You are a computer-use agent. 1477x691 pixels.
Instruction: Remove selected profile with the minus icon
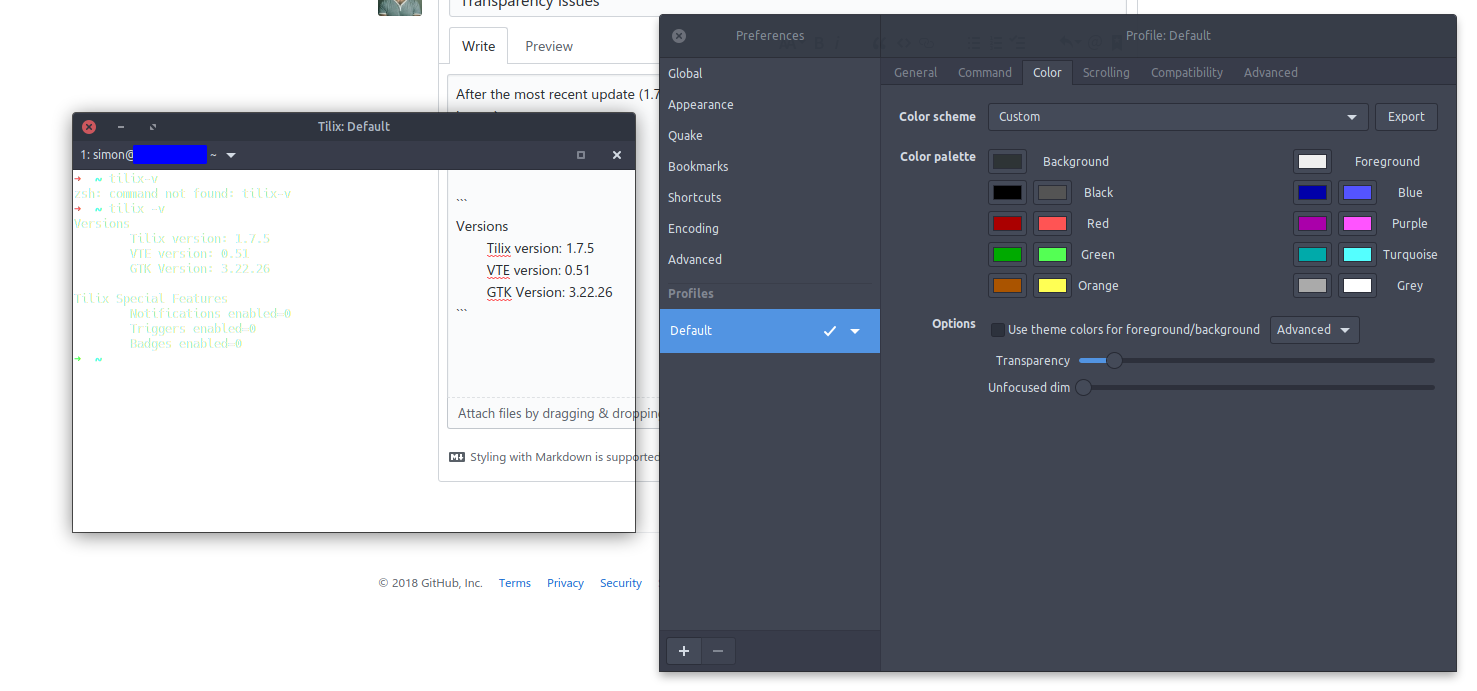(x=718, y=651)
